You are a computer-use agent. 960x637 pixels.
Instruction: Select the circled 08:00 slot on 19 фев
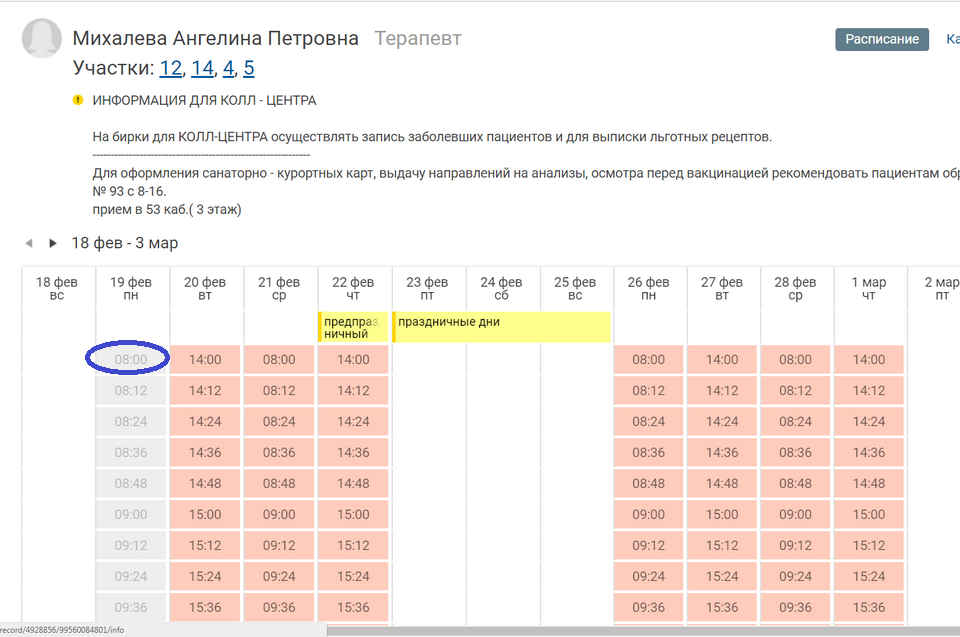[131, 359]
